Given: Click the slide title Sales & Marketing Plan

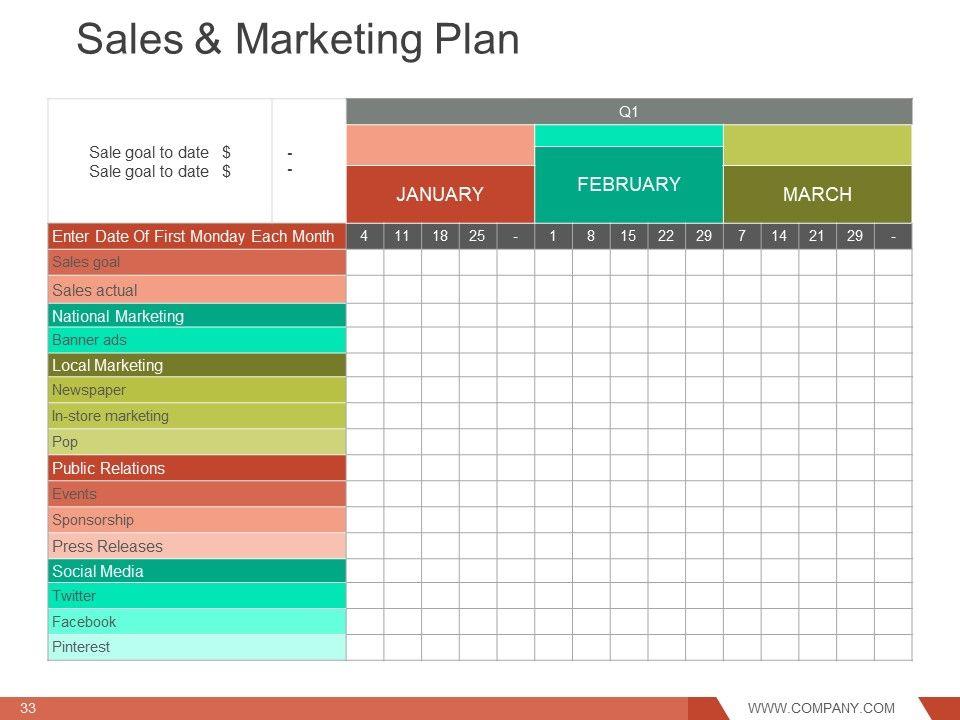Looking at the screenshot, I should tap(298, 40).
